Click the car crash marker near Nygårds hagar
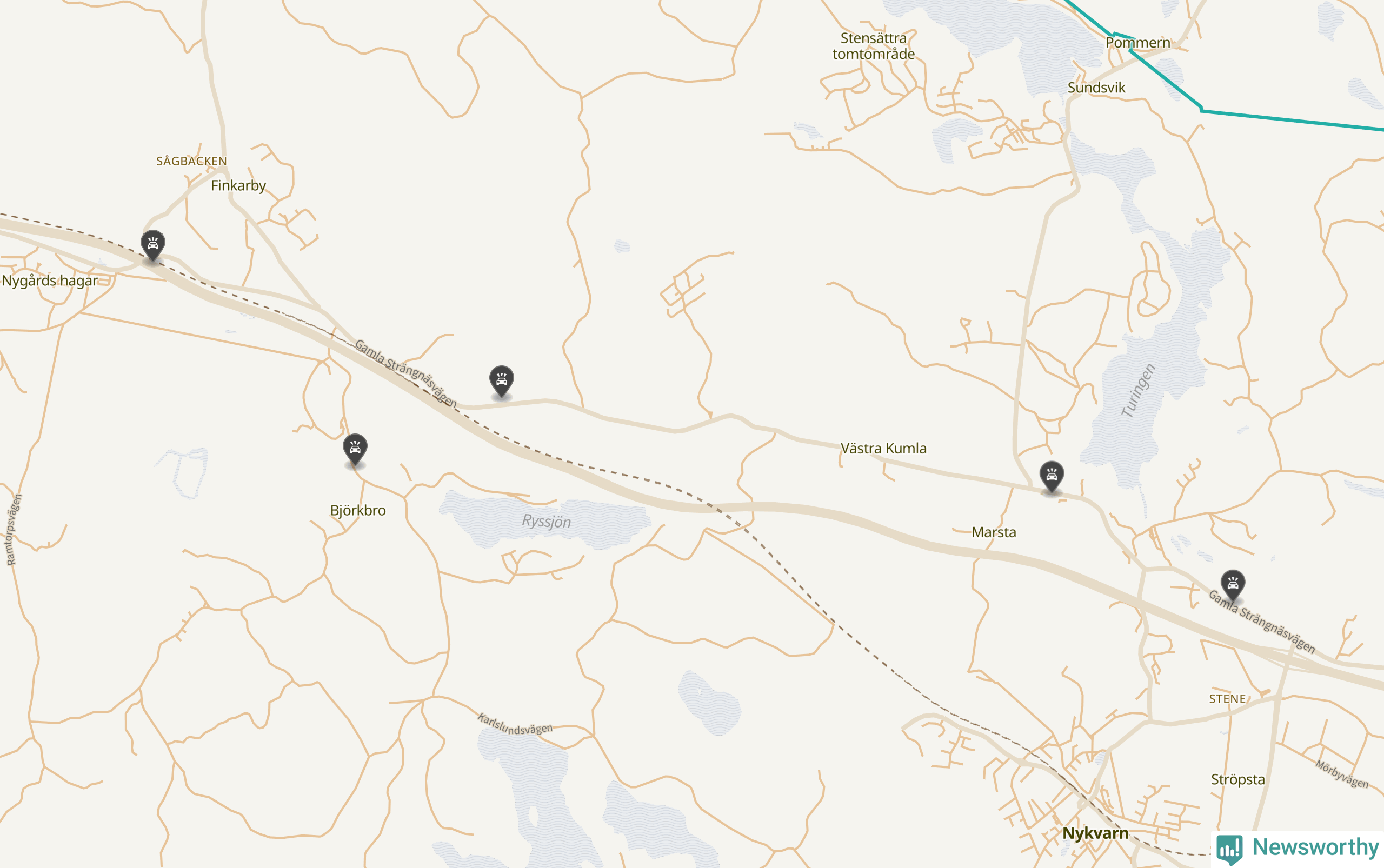The width and height of the screenshot is (1384, 868). (153, 246)
